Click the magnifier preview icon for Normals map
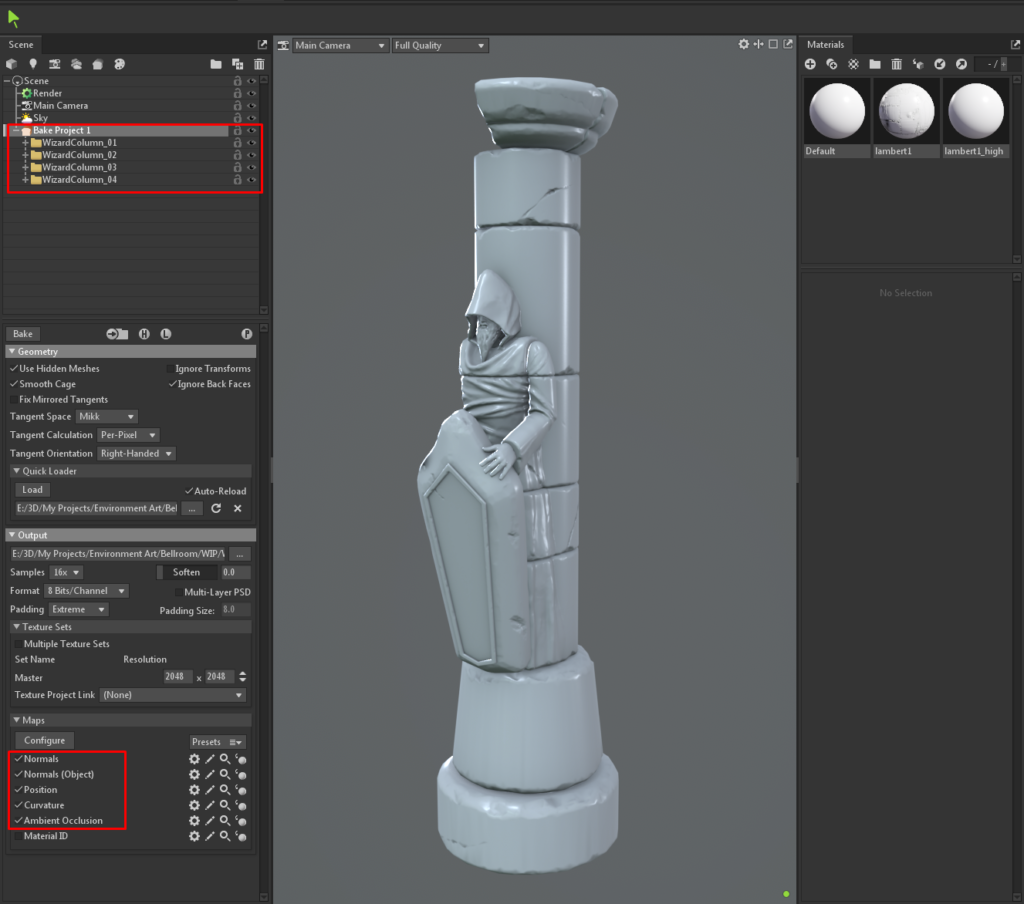Screen dimensions: 1024x904 pyautogui.click(x=225, y=760)
